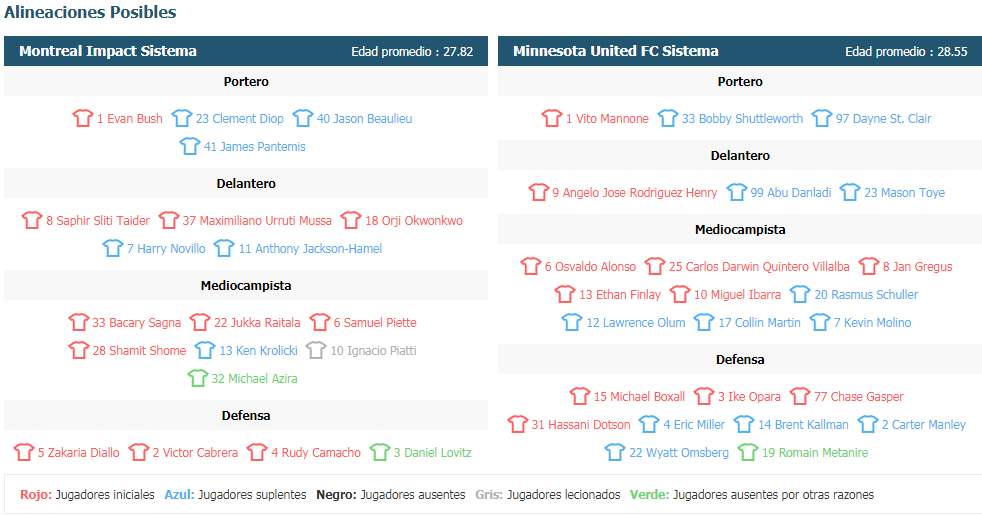Select player 9 Angelo Jose Rodriguez Henry

click(x=634, y=192)
